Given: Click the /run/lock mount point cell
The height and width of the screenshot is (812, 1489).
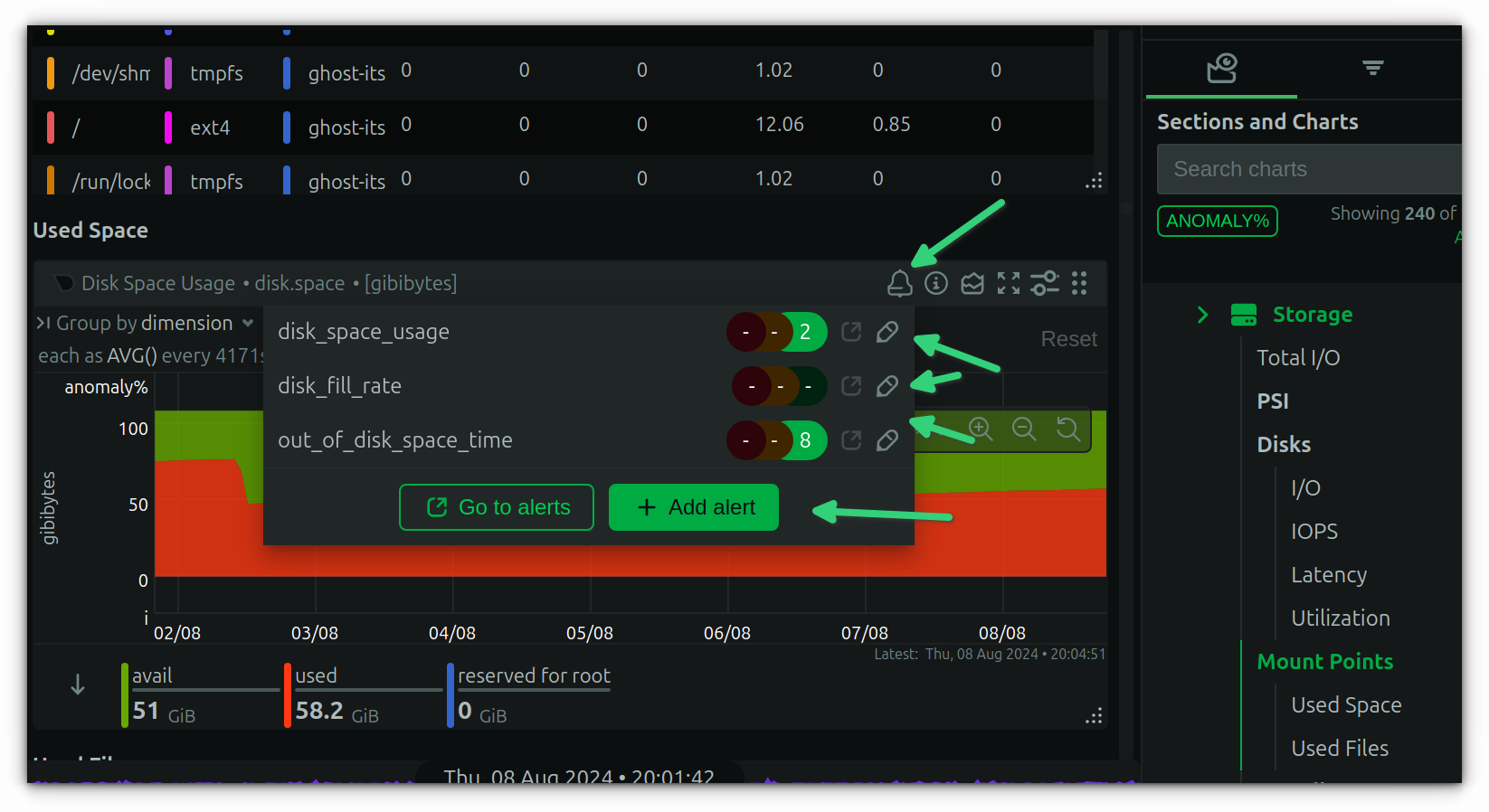Looking at the screenshot, I should pos(111,182).
